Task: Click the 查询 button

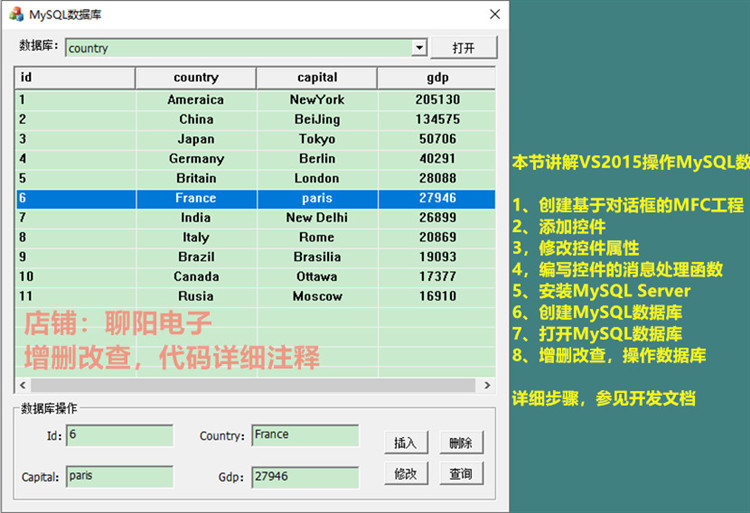Action: 461,473
